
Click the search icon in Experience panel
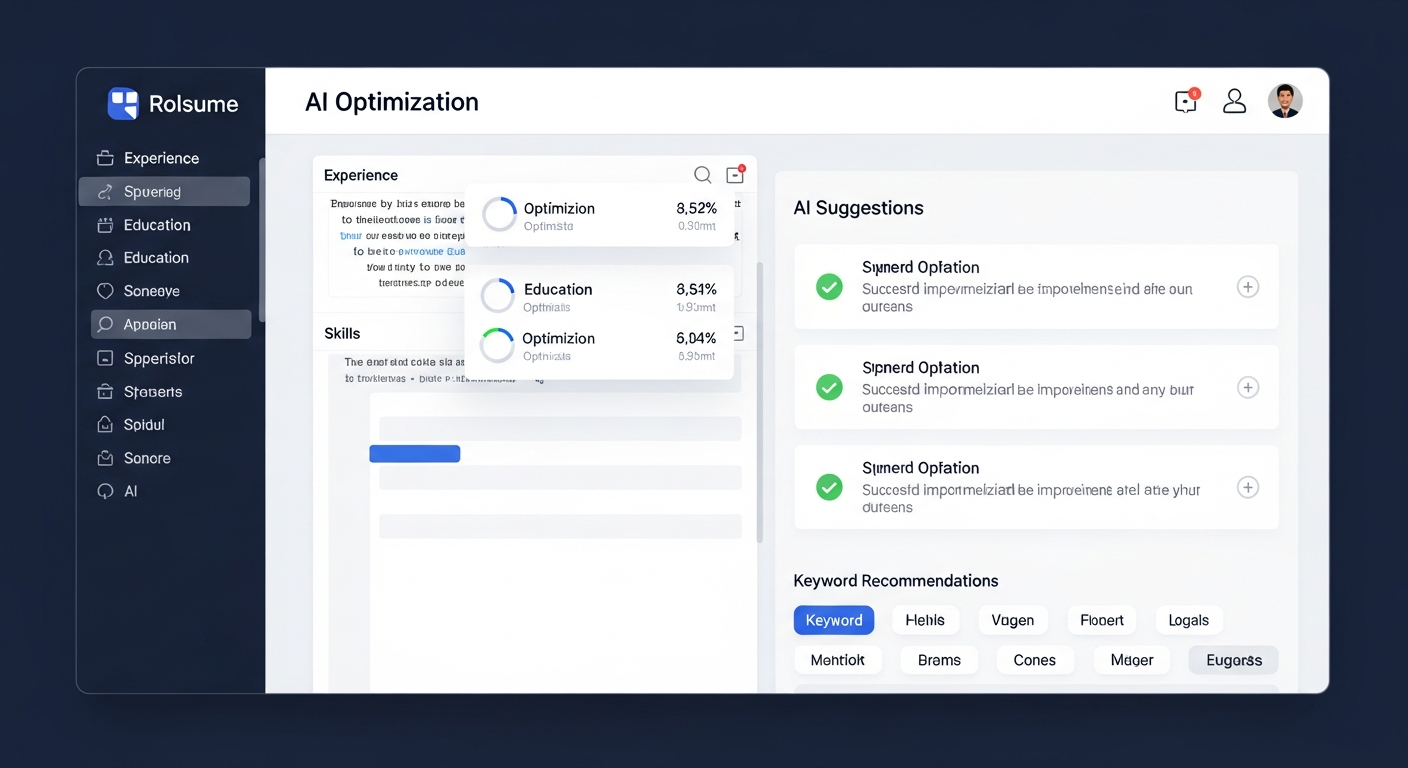coord(703,175)
